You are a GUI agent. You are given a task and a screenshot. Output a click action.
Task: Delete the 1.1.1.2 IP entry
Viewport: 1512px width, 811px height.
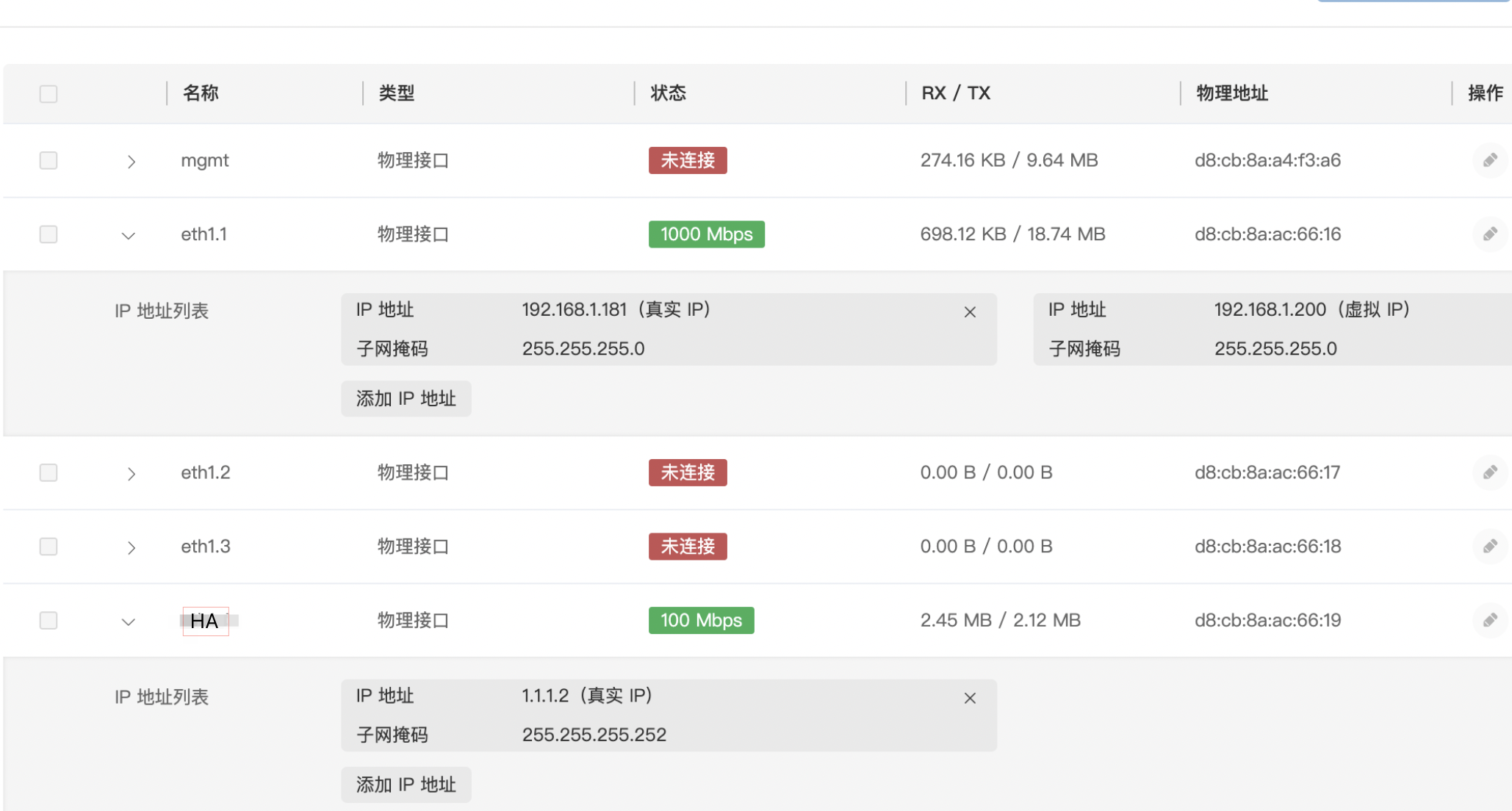pyautogui.click(x=970, y=698)
